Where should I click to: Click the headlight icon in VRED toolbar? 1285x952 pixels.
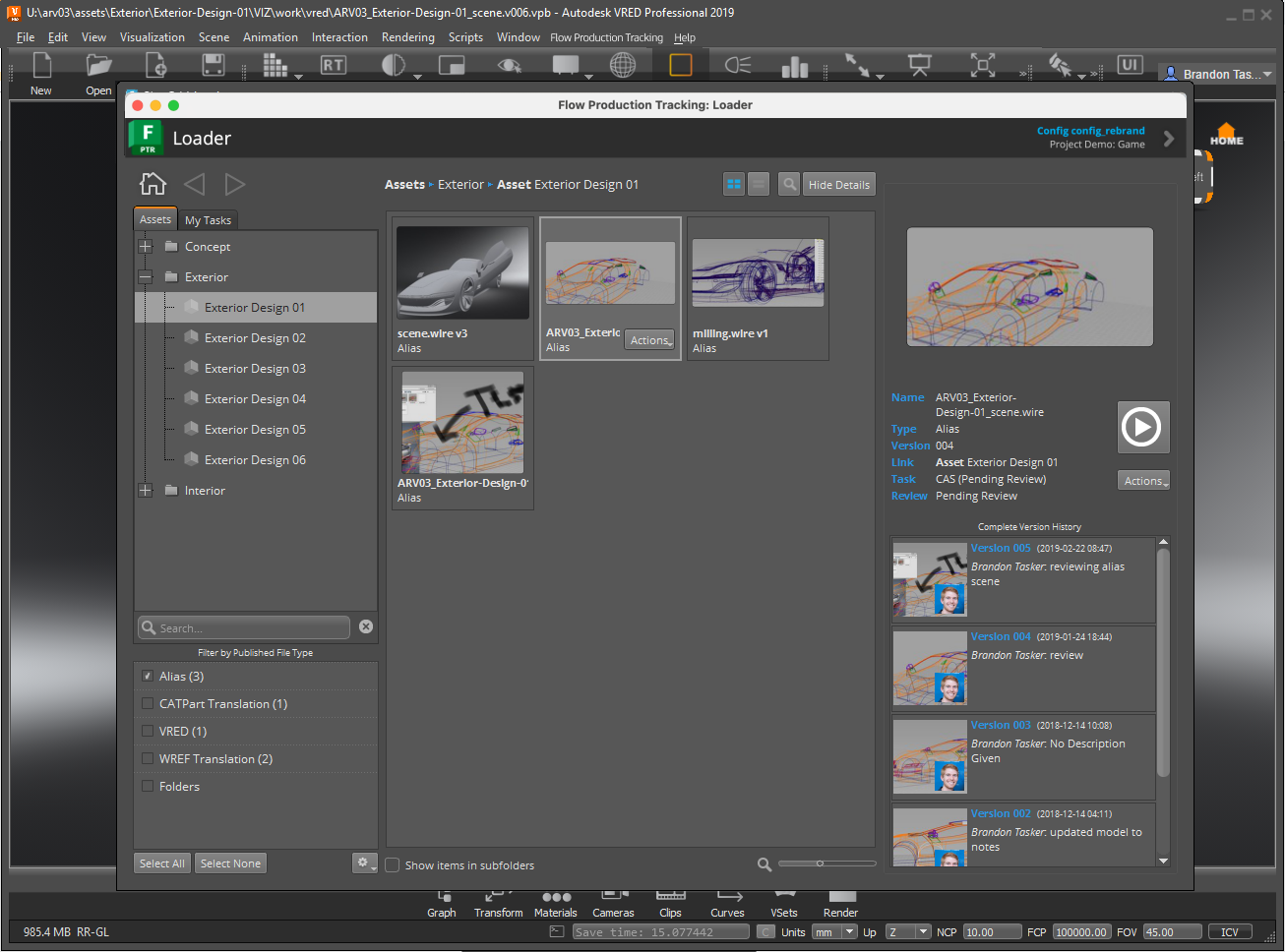tap(738, 65)
